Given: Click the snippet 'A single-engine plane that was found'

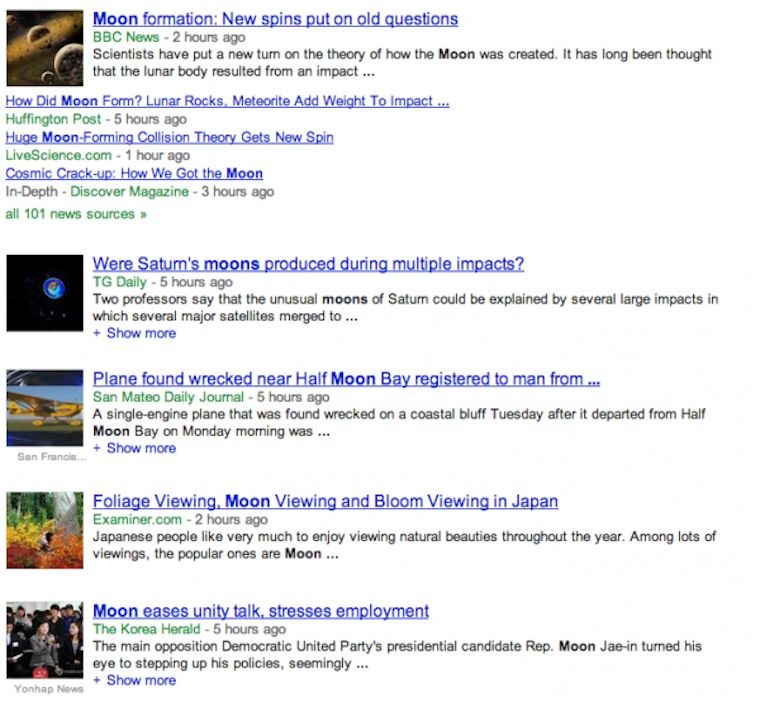Looking at the screenshot, I should click(x=399, y=423).
